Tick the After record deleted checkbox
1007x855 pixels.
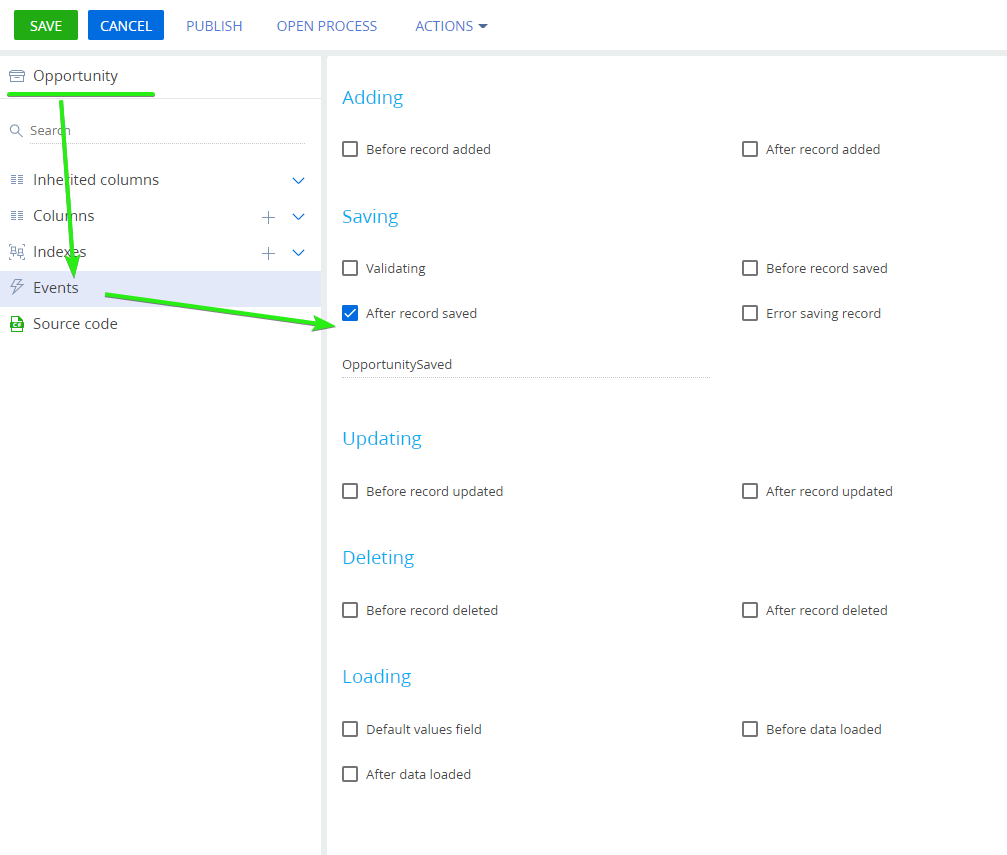tap(750, 610)
